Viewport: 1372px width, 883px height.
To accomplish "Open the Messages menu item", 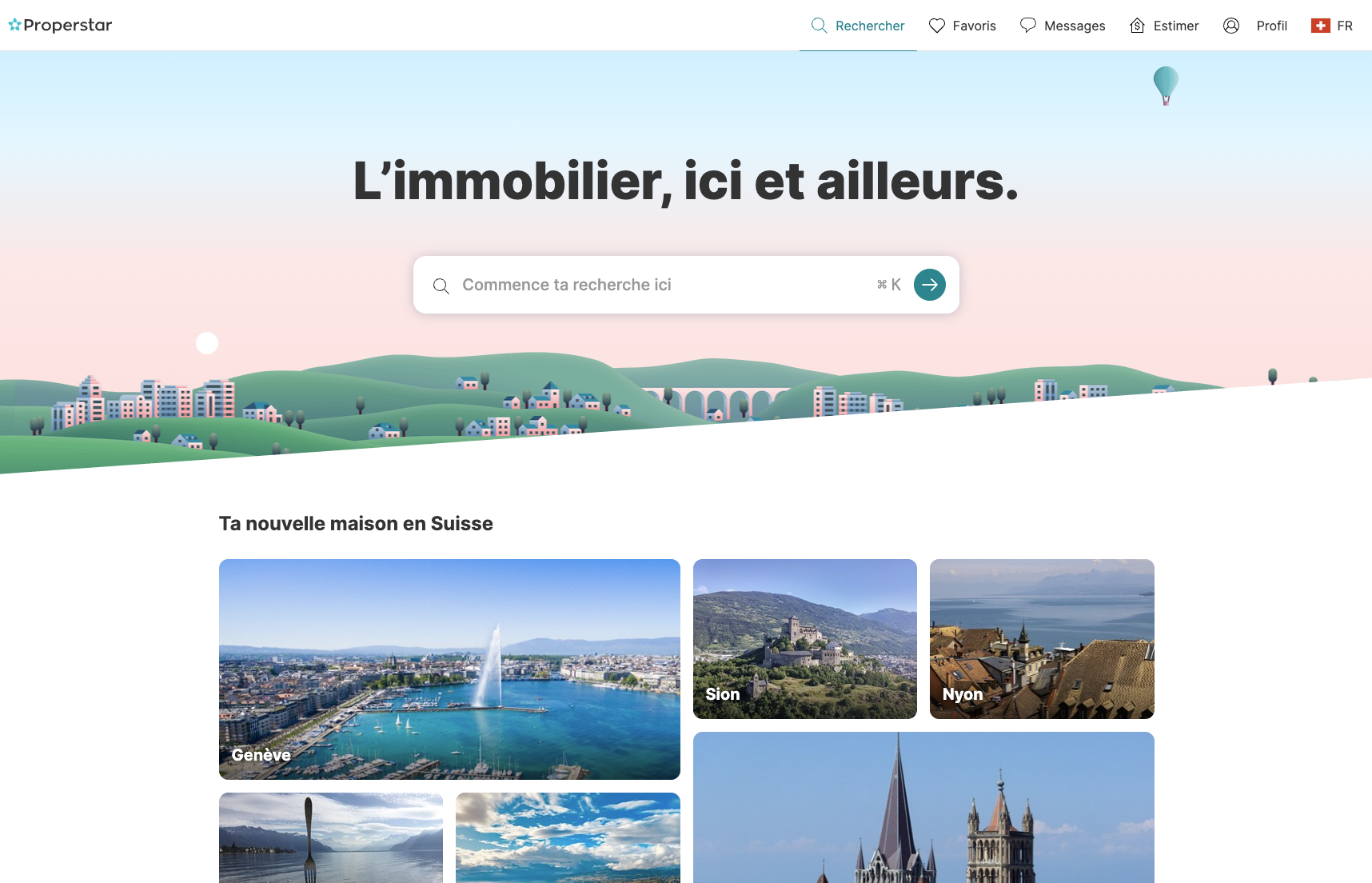I will tap(1063, 26).
